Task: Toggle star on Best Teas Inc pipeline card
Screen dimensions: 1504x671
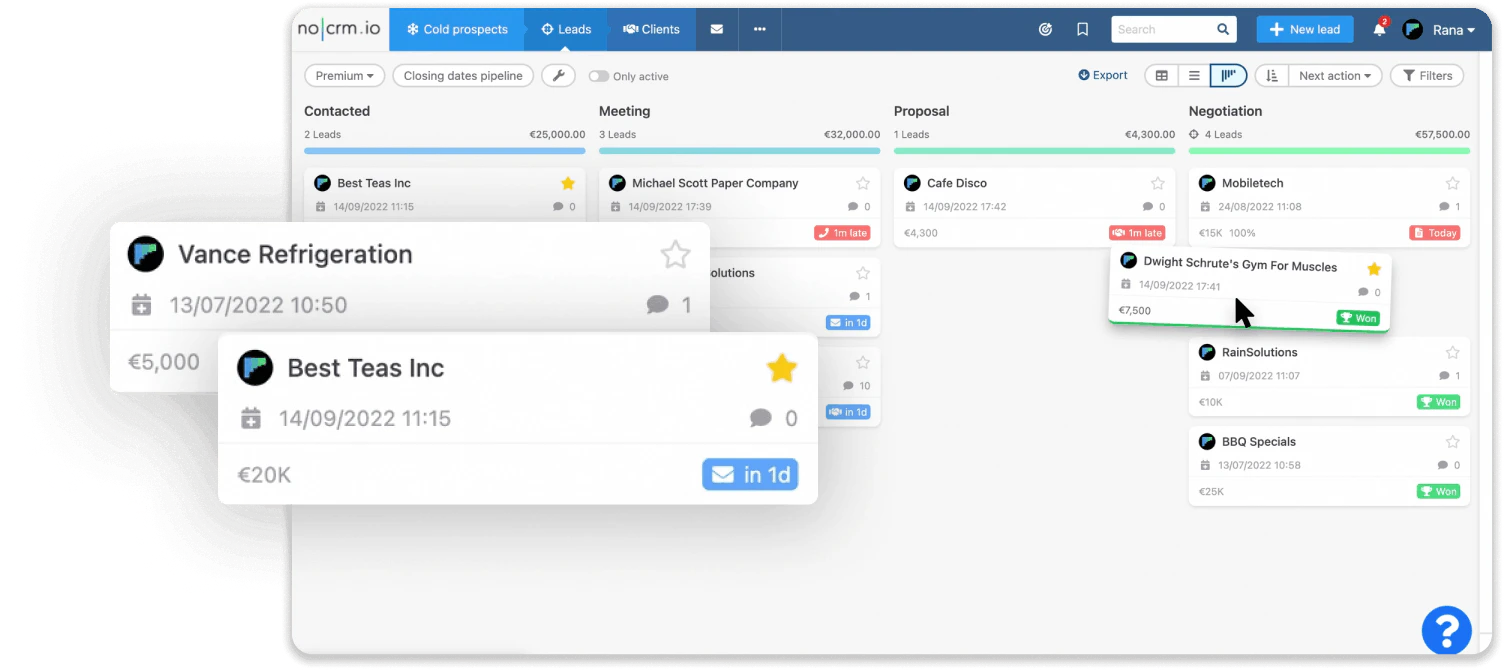Action: 568,183
